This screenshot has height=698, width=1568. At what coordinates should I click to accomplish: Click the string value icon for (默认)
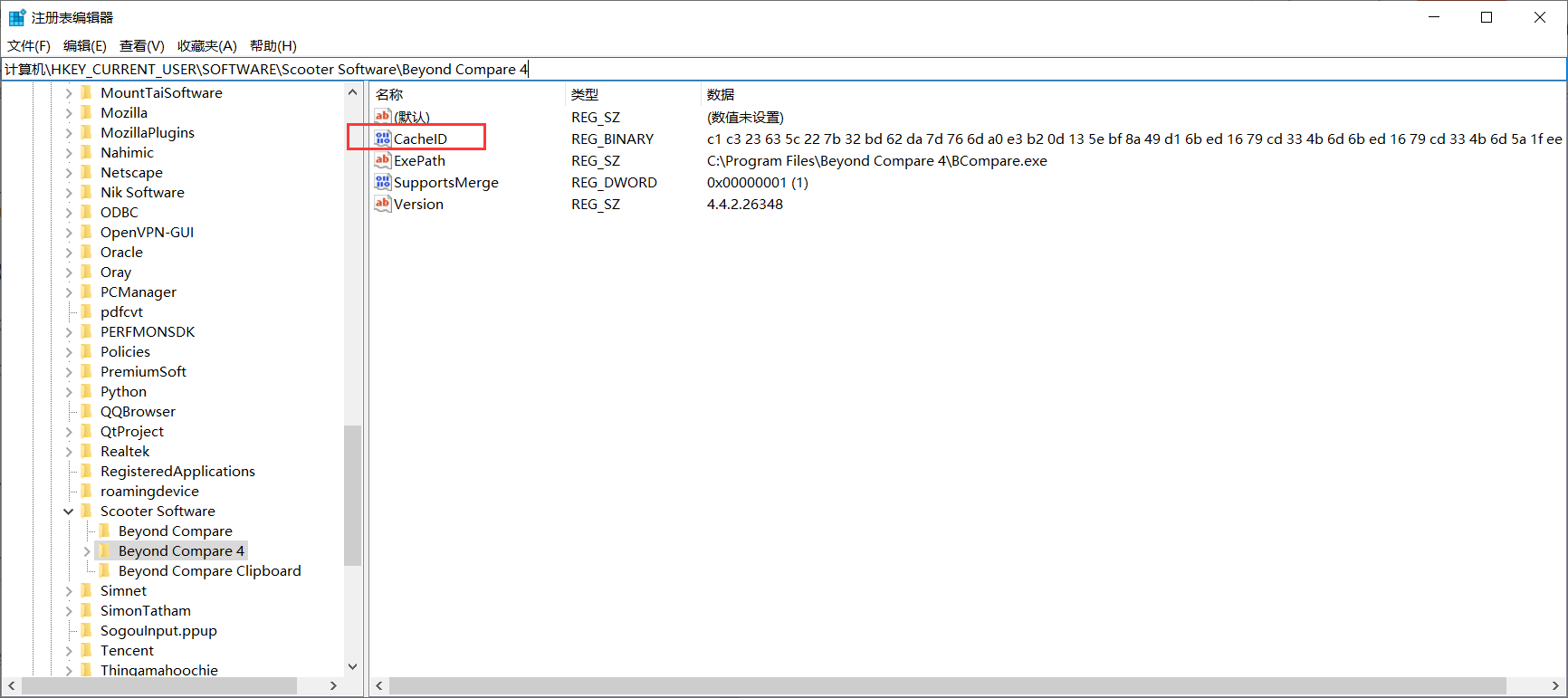click(383, 116)
